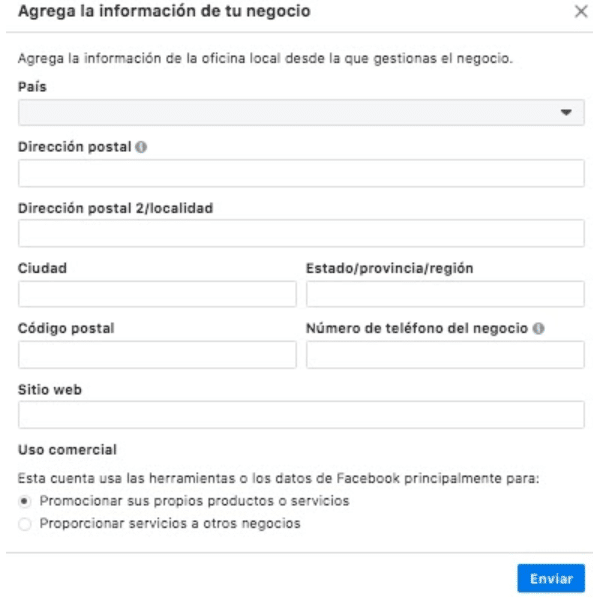Select the Ciudad text field
This screenshot has width=593, height=598.
(157, 294)
